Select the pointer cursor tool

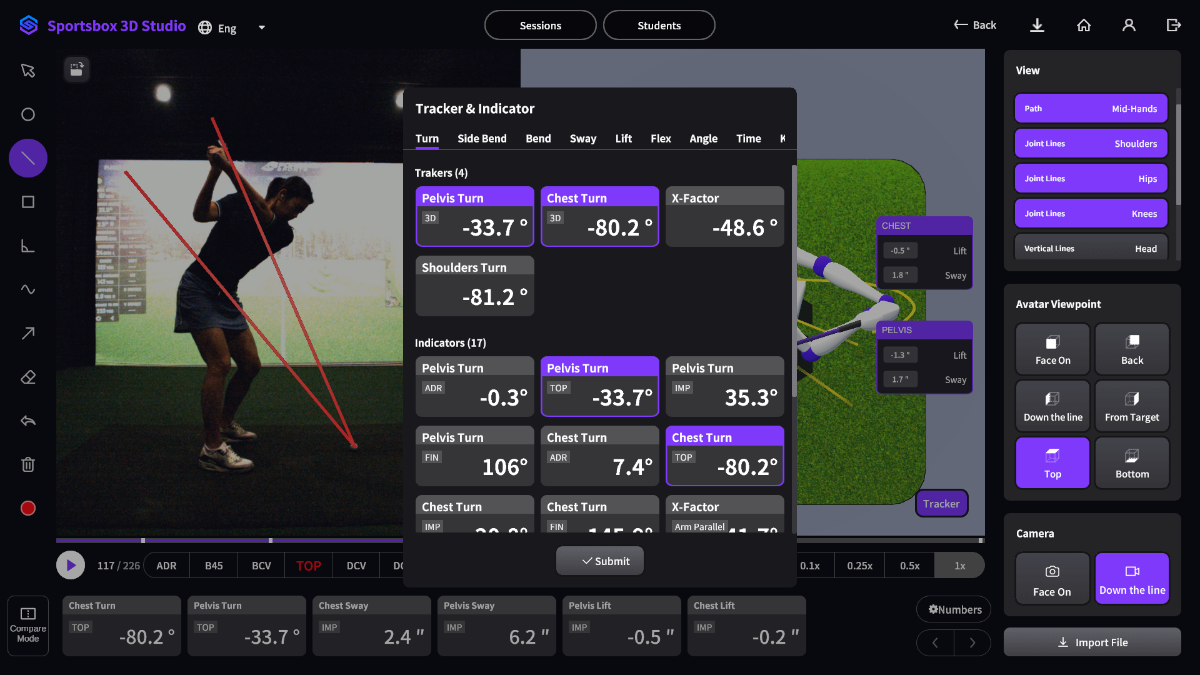pos(28,70)
